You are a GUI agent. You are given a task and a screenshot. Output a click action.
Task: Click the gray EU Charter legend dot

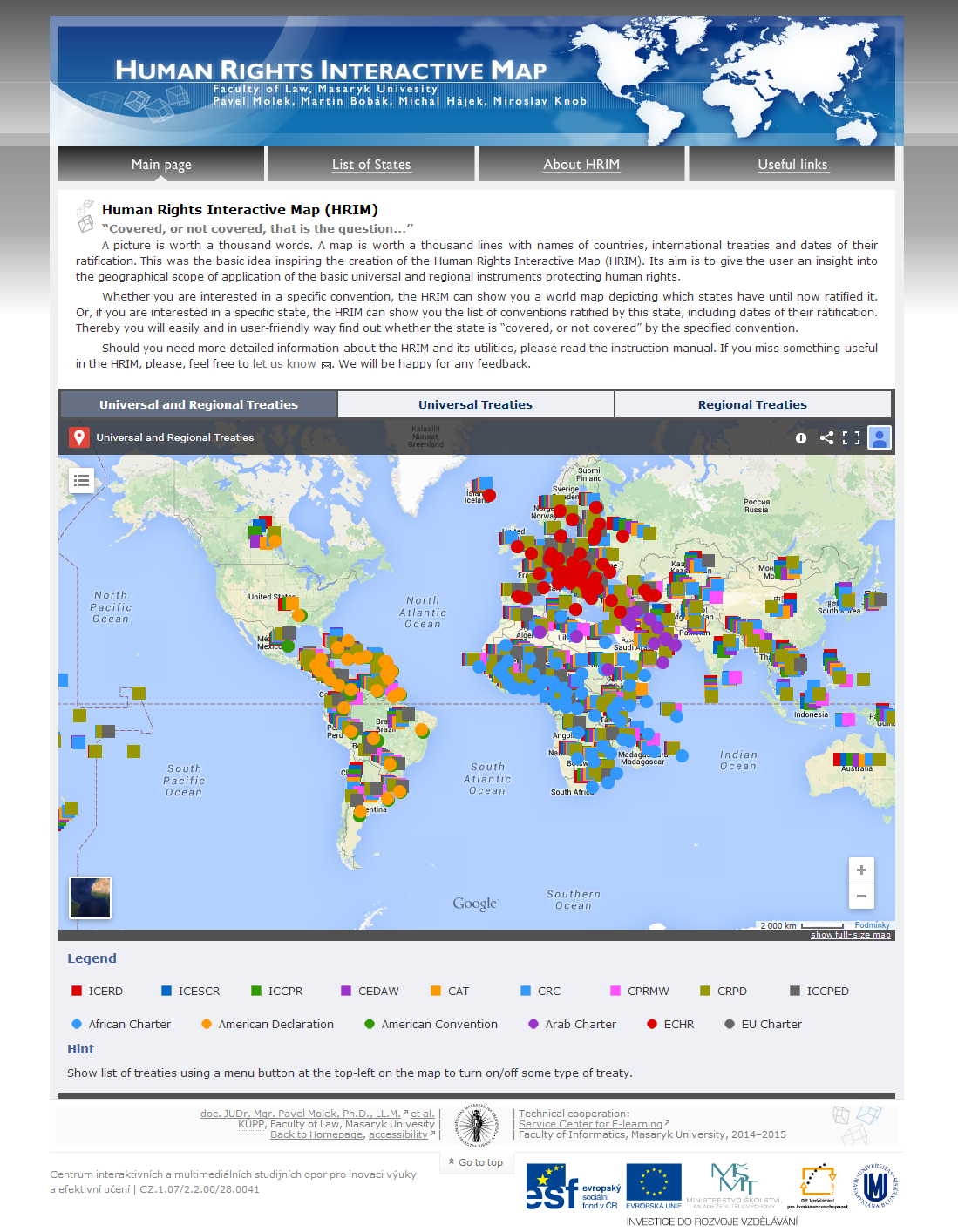730,1024
